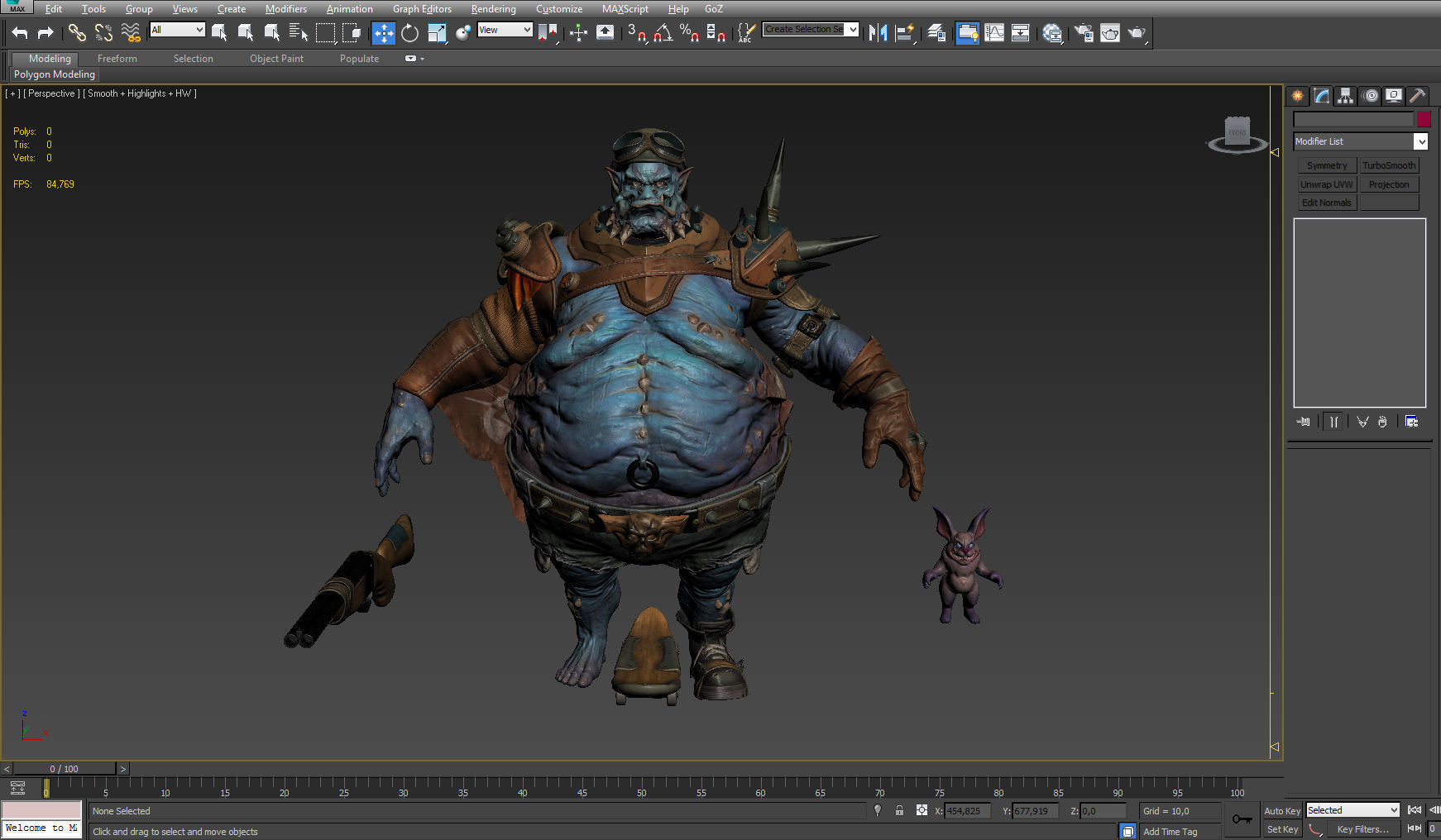The width and height of the screenshot is (1441, 840).
Task: Toggle Absolute/Offset transform type-in mode
Action: click(x=922, y=810)
